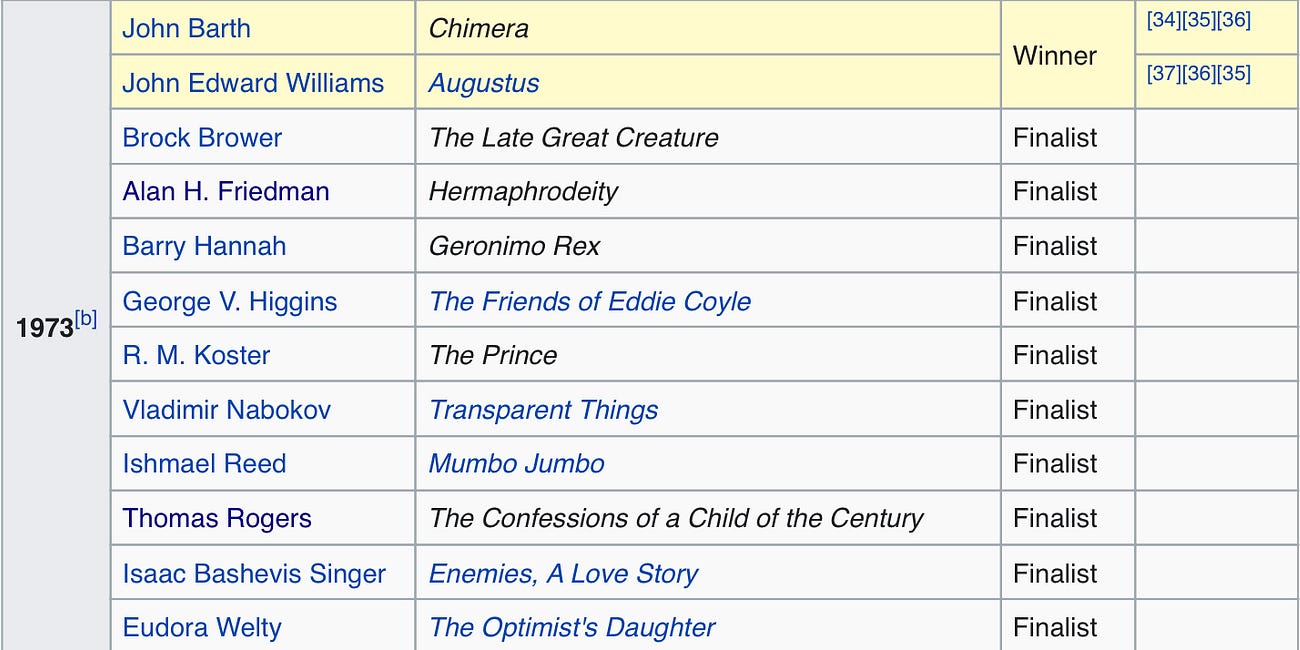
Task: Follow Enemies, A Love Story link
Action: pos(563,574)
